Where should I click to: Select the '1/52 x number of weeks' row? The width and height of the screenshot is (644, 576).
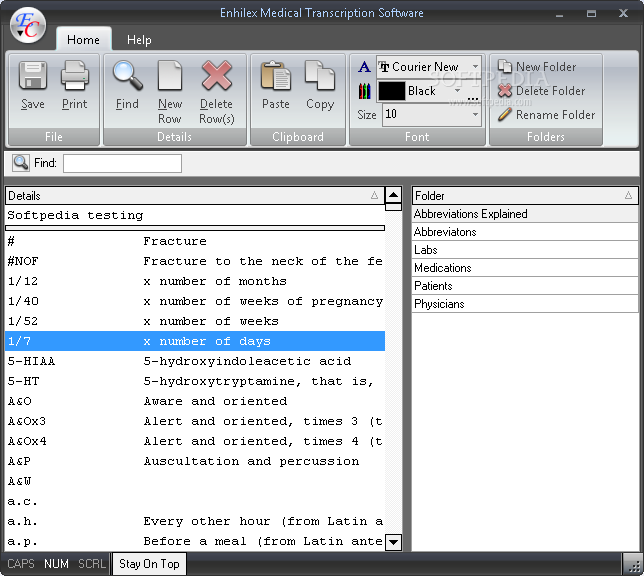pyautogui.click(x=195, y=321)
